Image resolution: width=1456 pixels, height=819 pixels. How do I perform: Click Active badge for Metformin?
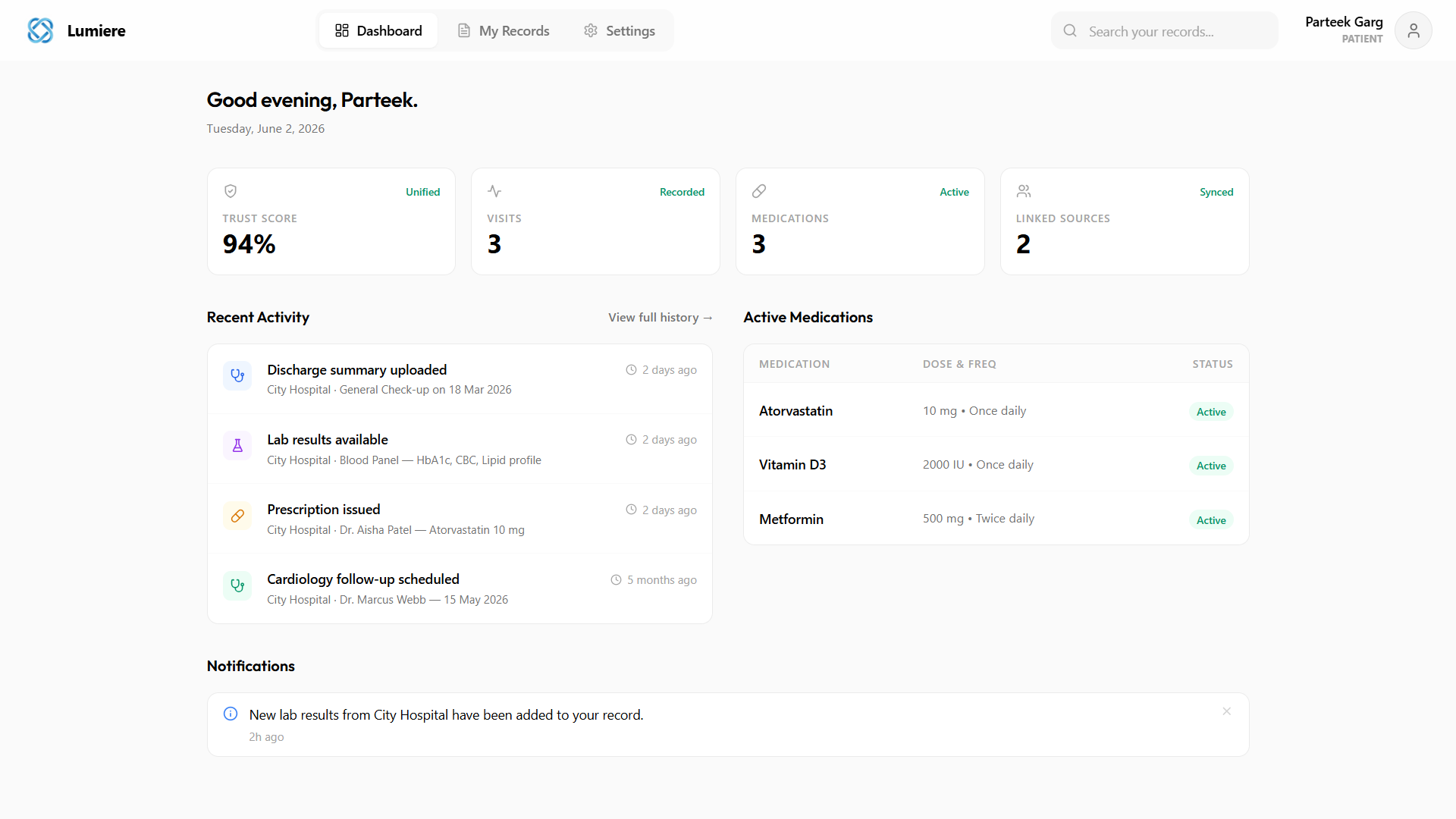point(1211,520)
